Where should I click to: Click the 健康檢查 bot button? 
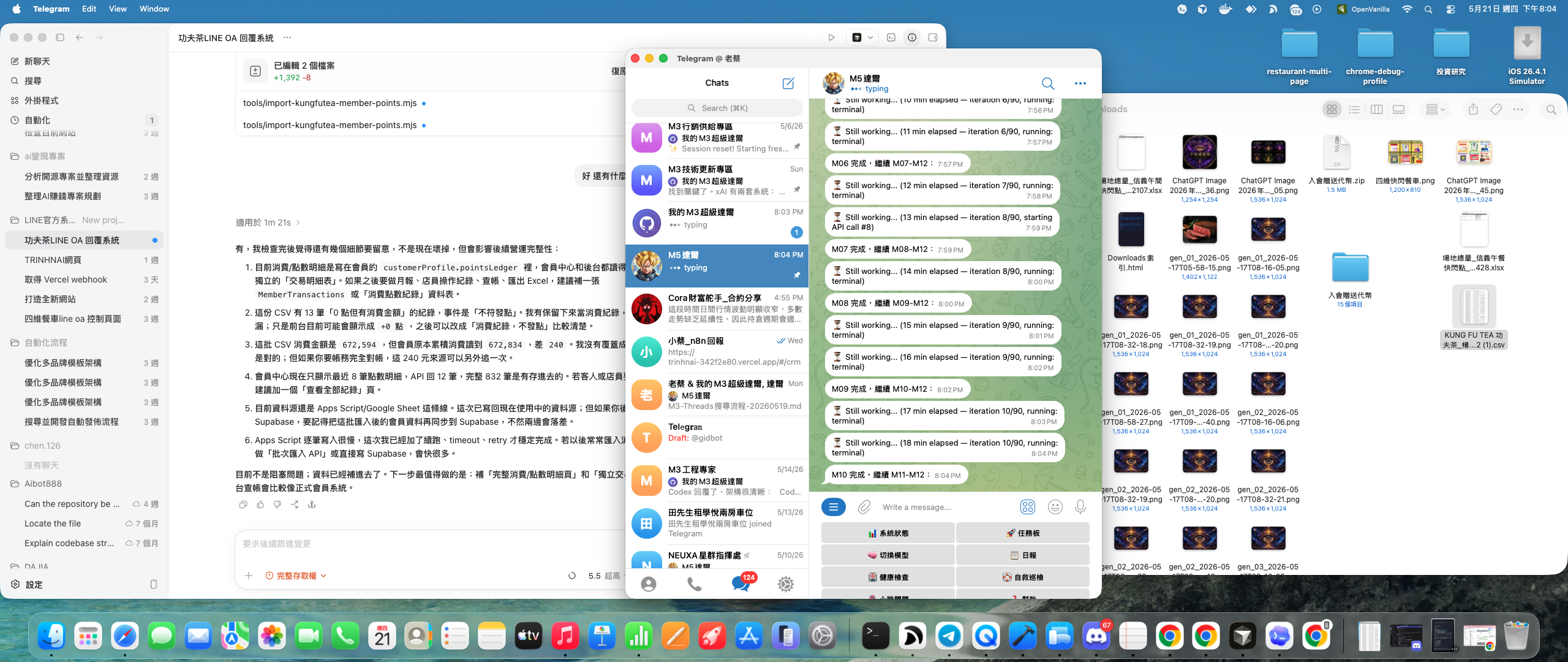tap(888, 577)
